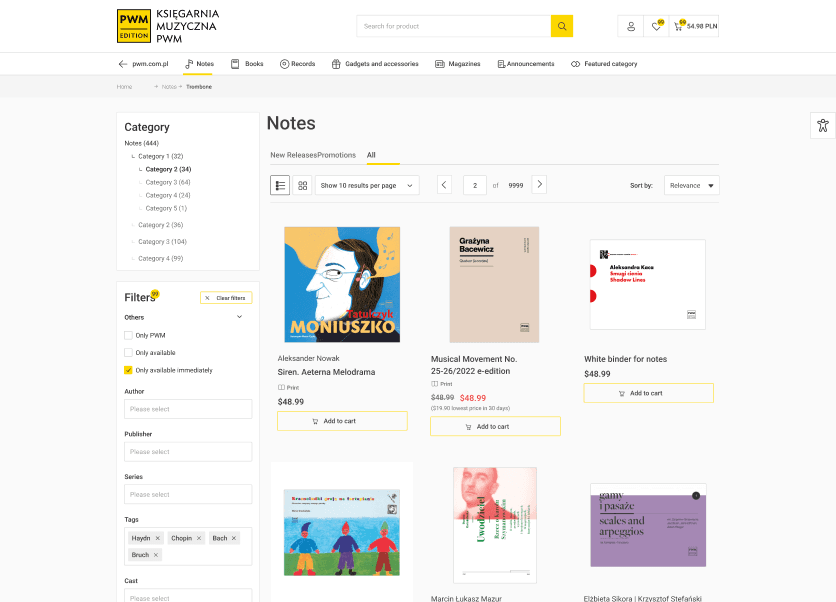
Task: Open the Books menu item
Action: (247, 64)
